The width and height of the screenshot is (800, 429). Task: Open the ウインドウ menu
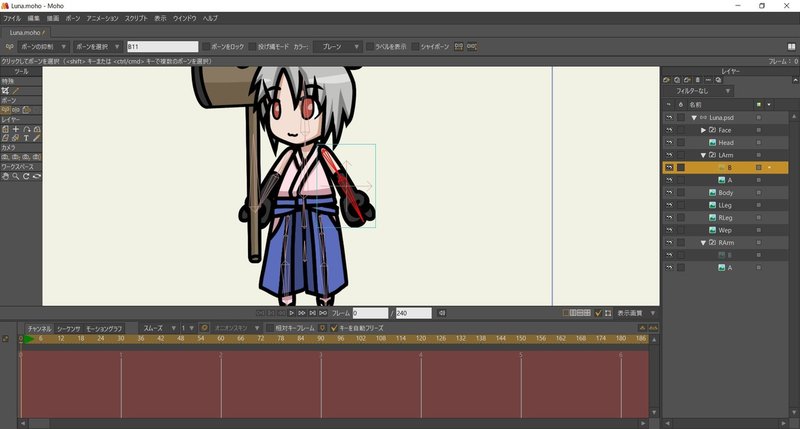coord(184,18)
